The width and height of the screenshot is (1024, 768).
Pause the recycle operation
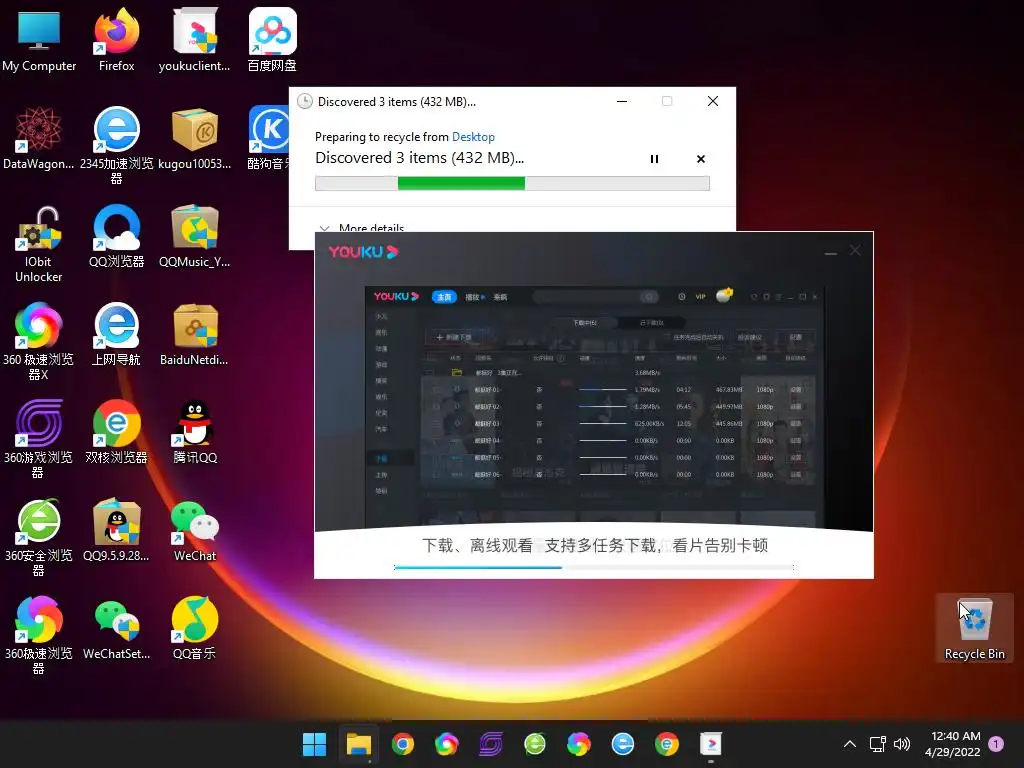pyautogui.click(x=654, y=159)
